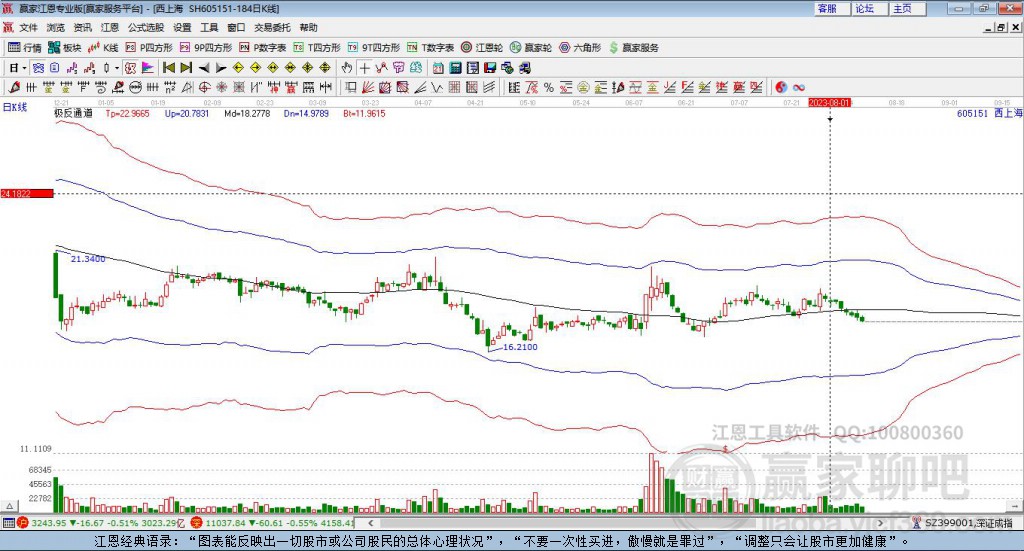Click the pink flag chart icon

148,68
